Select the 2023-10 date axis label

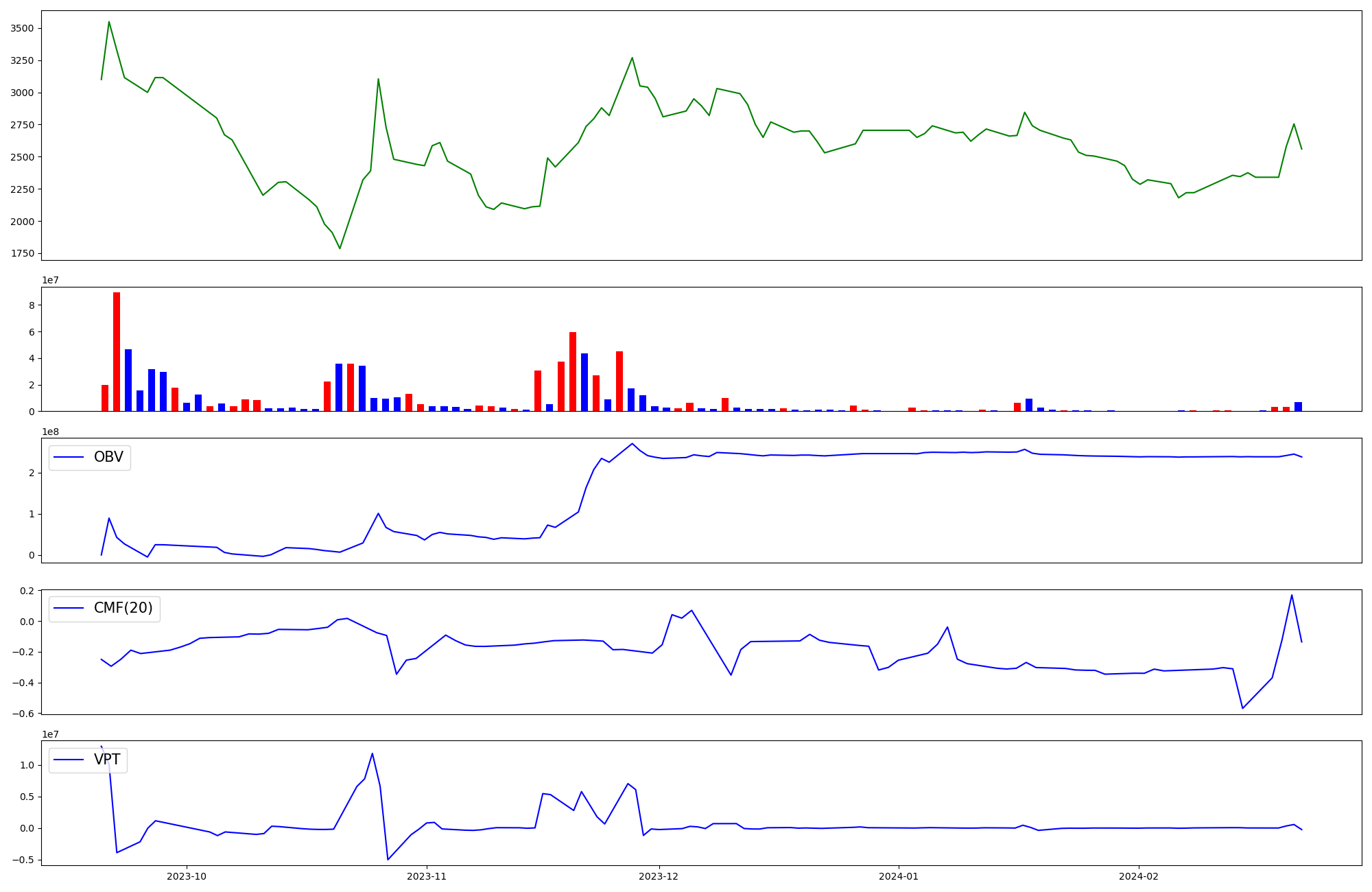click(187, 876)
